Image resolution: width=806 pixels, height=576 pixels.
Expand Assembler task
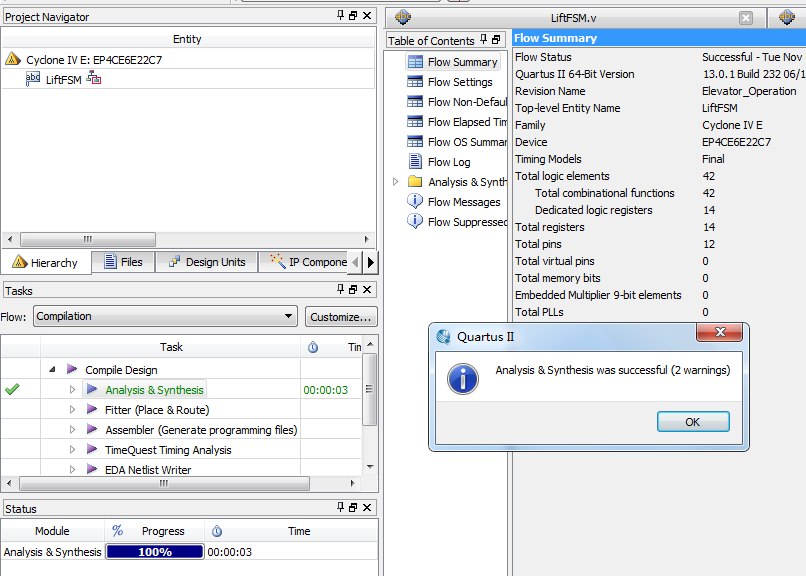(72, 430)
